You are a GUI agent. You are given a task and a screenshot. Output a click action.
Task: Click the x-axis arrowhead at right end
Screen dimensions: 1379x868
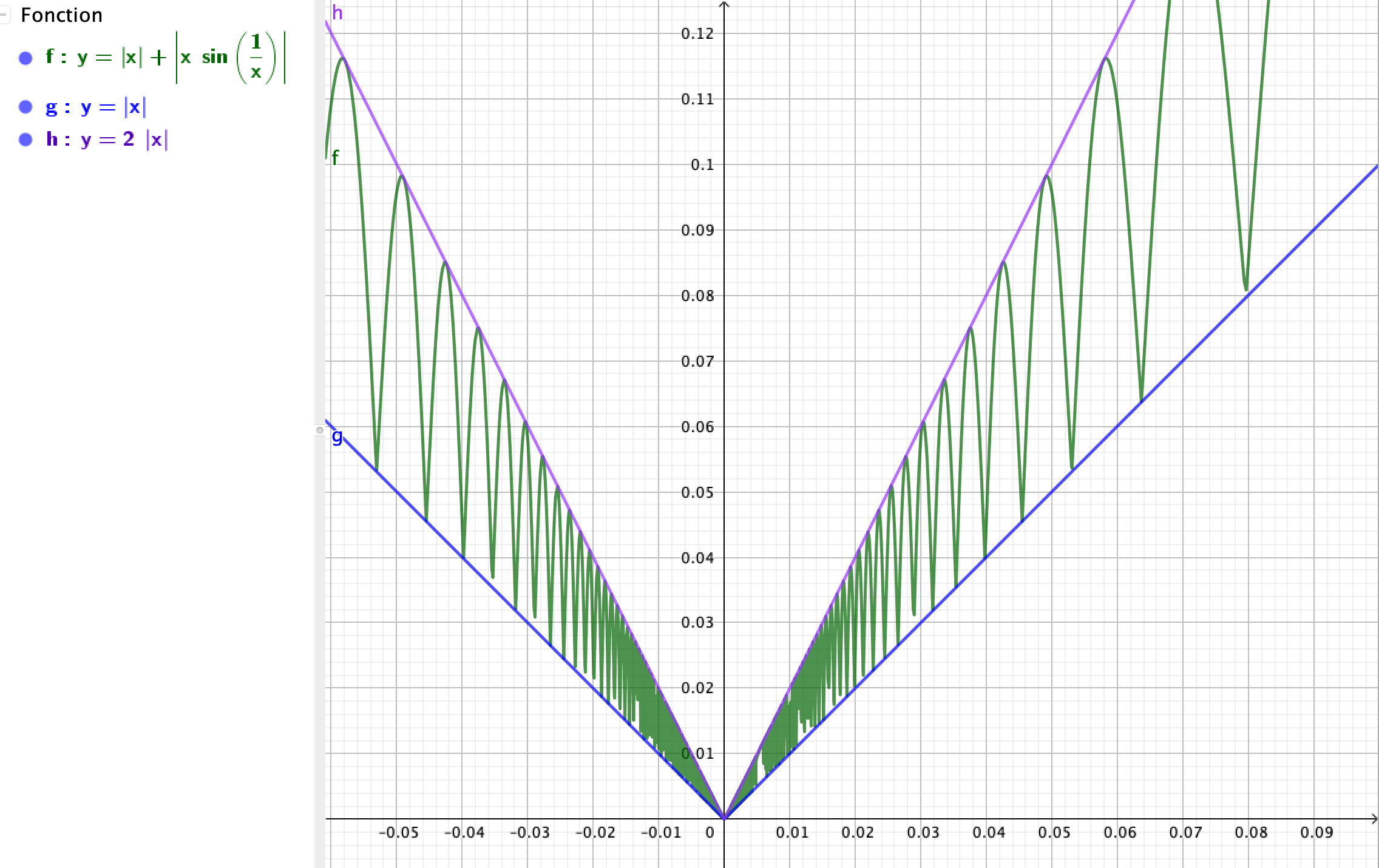click(x=1374, y=819)
